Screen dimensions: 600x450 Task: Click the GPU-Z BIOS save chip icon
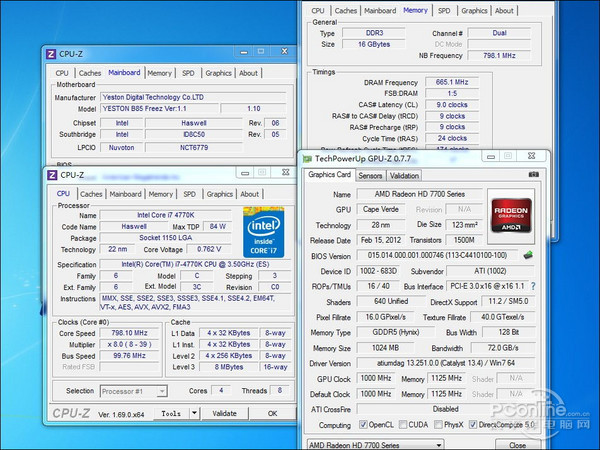(527, 254)
